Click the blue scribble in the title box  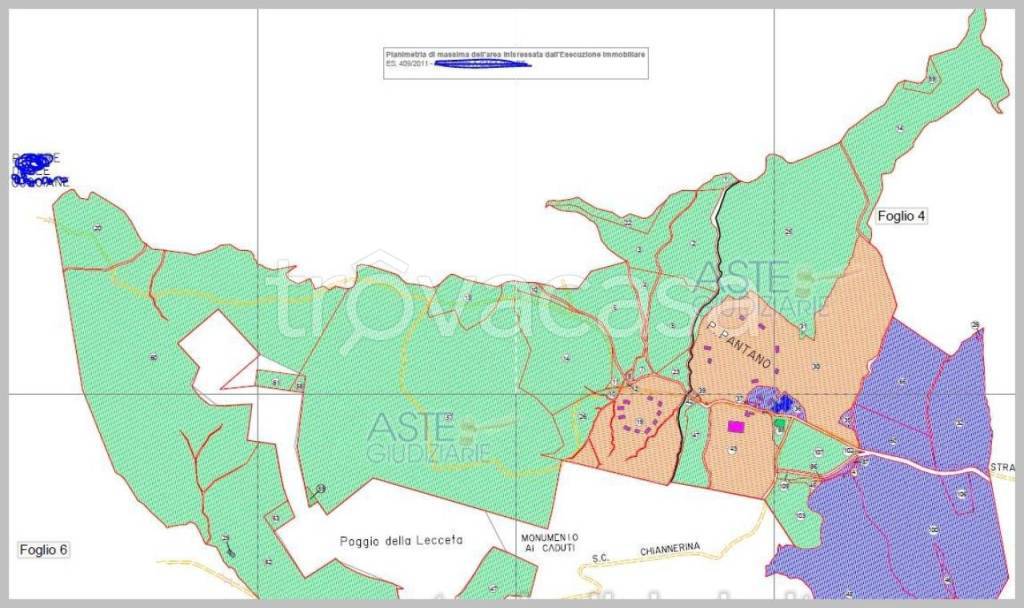tap(483, 65)
